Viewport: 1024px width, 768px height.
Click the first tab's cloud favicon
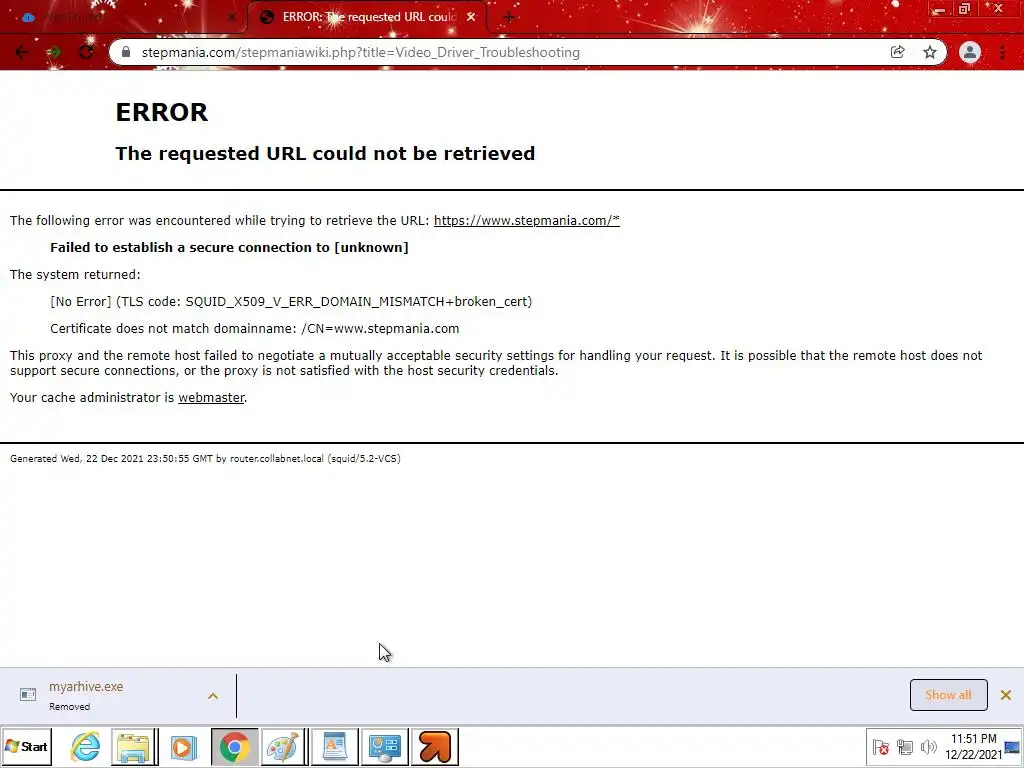point(28,18)
